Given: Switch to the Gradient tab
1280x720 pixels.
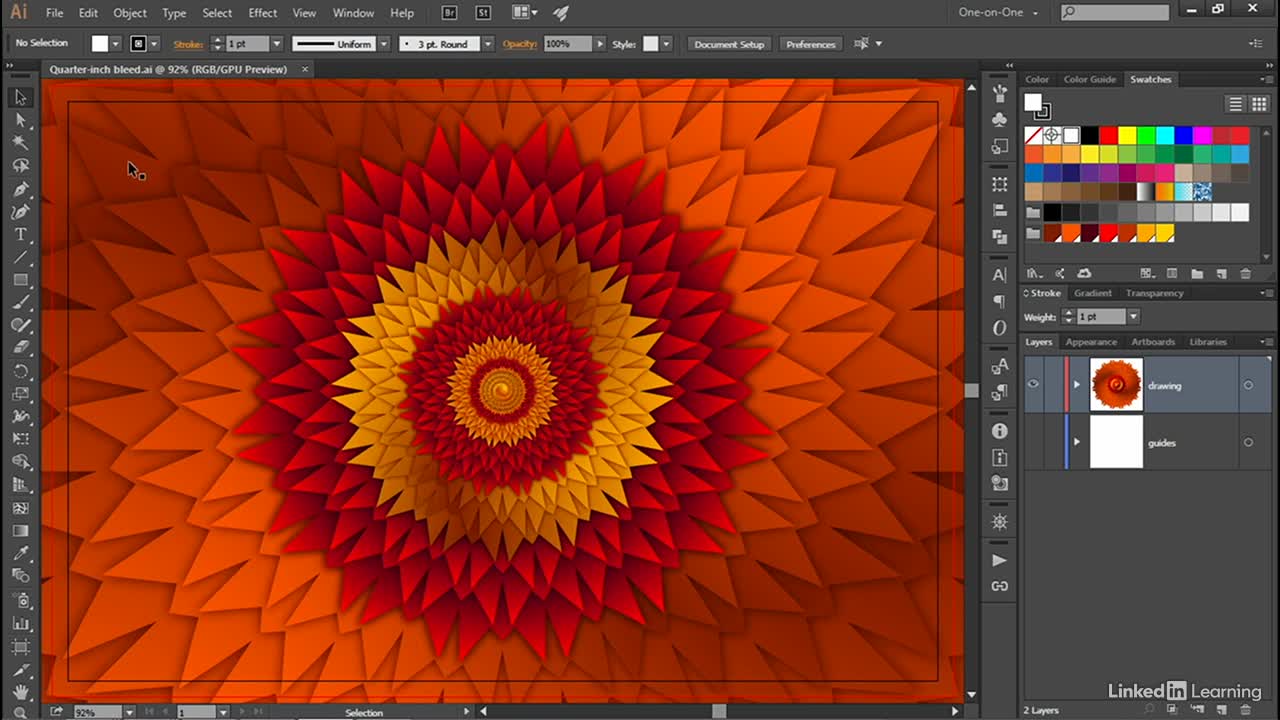Looking at the screenshot, I should [x=1092, y=293].
